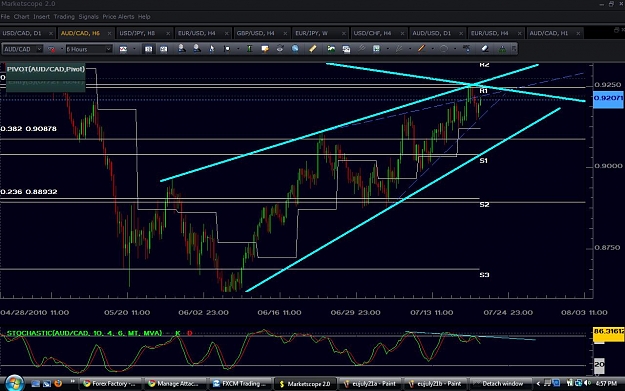Select the circle shape drawing tool
The height and width of the screenshot is (391, 625).
444,49
